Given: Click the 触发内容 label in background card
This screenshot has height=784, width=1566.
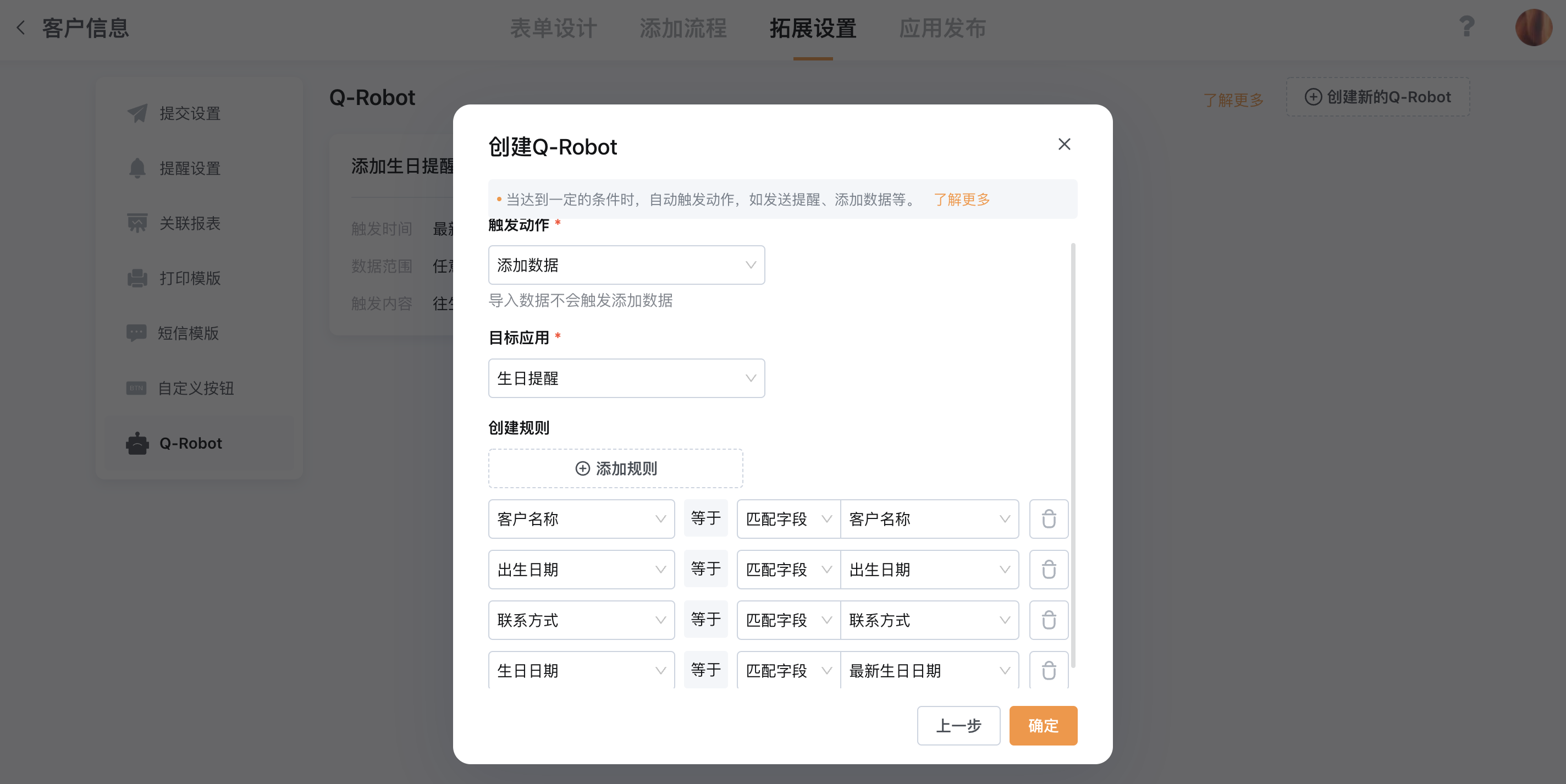Looking at the screenshot, I should (x=382, y=303).
